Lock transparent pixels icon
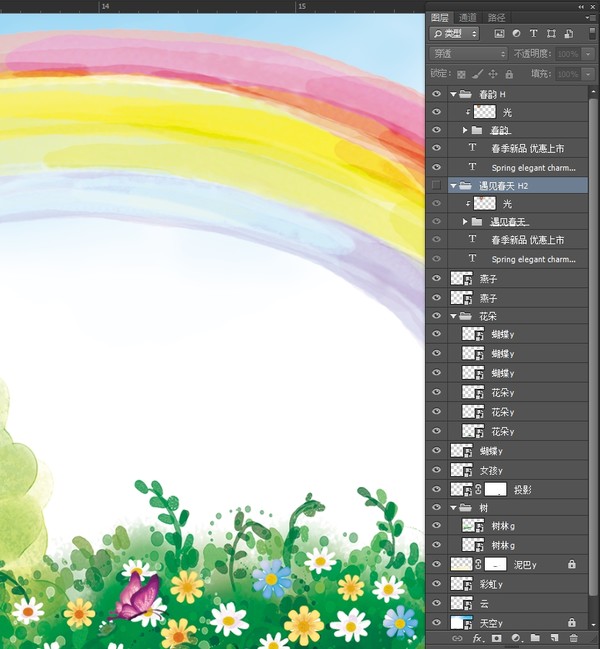Screen dimensions: 600x649 (x=461, y=75)
